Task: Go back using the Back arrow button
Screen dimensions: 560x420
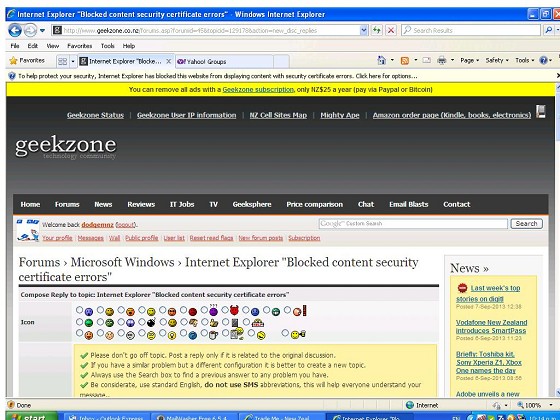Action: tap(15, 30)
